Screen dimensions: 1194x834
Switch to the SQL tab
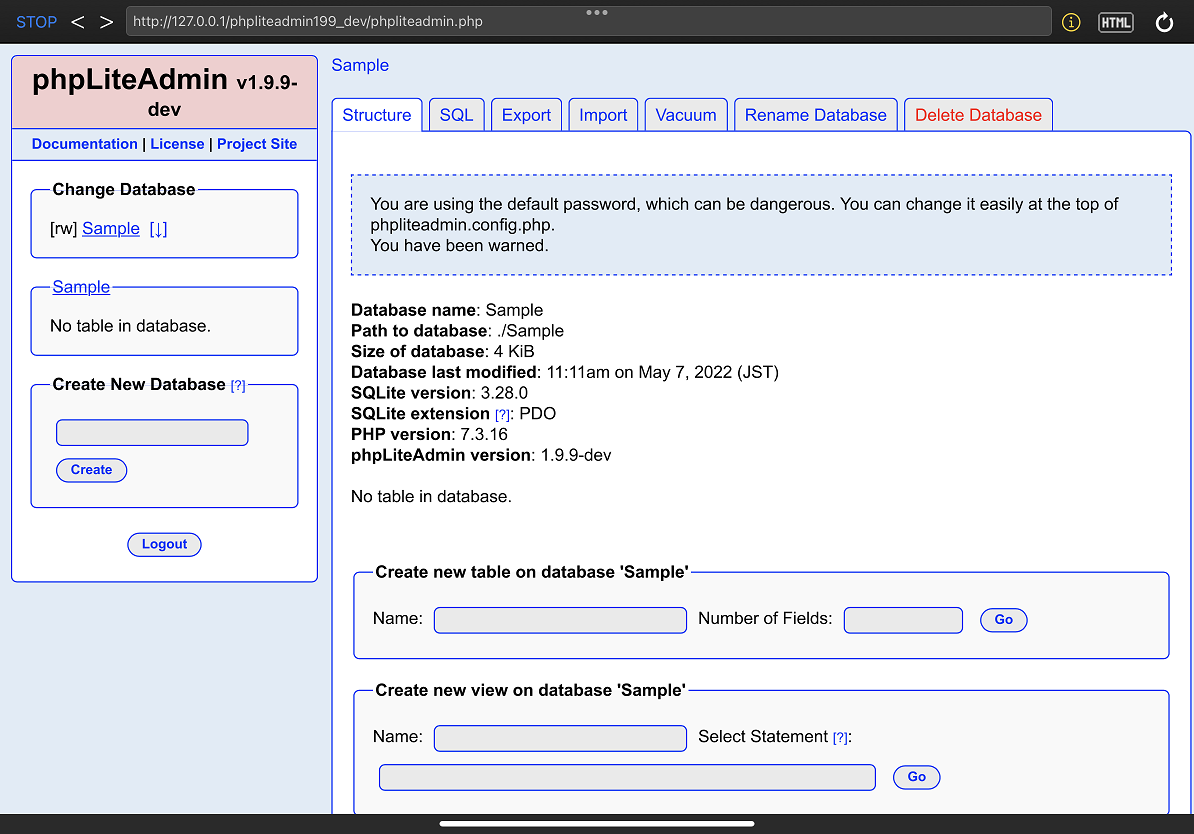(457, 115)
